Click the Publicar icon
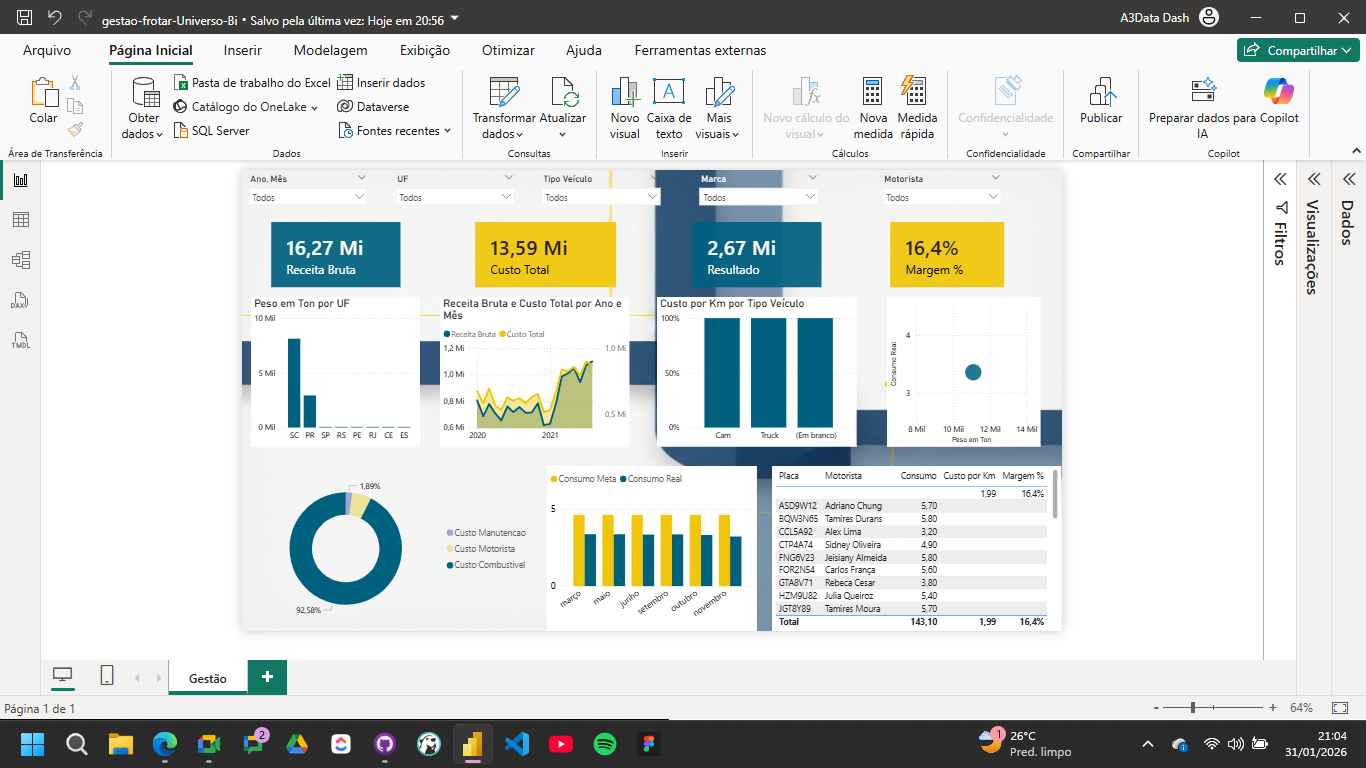Image resolution: width=1366 pixels, height=768 pixels. point(1101,94)
